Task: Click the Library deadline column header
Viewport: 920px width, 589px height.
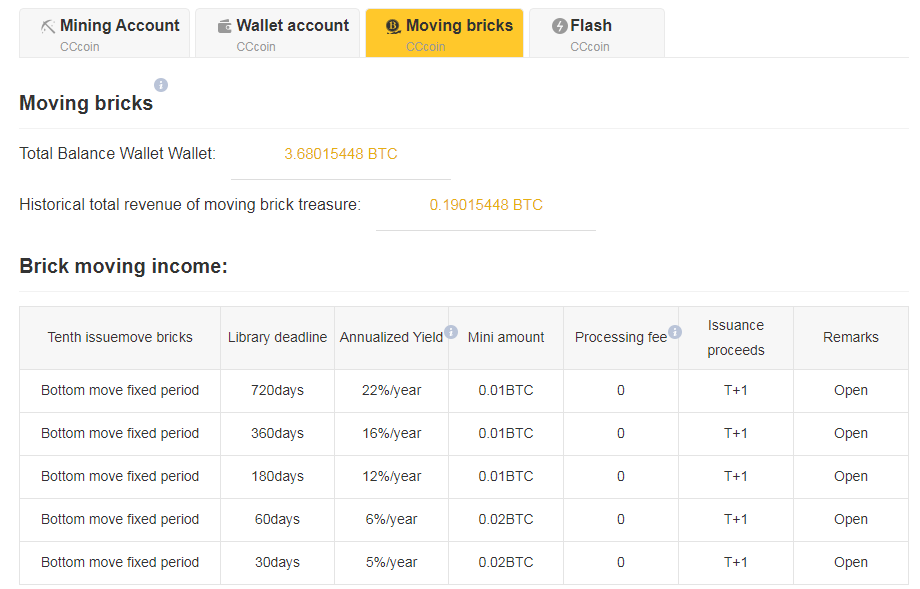Action: pos(278,337)
